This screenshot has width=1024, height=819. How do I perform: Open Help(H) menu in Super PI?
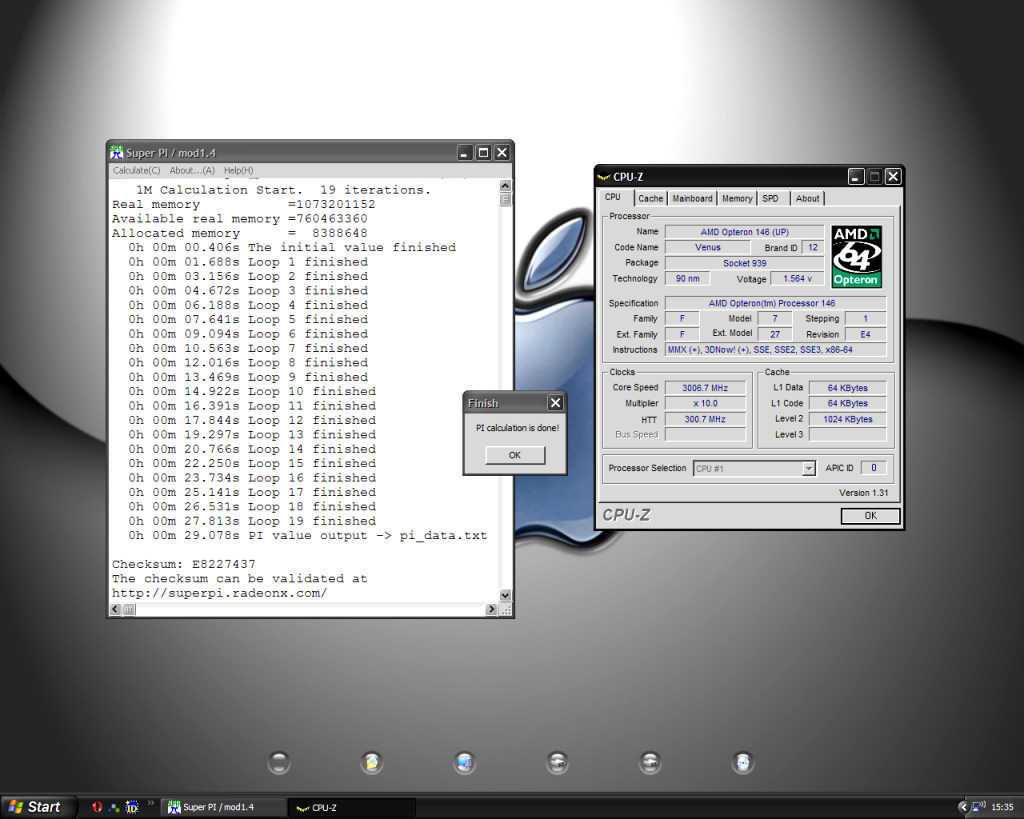238,170
